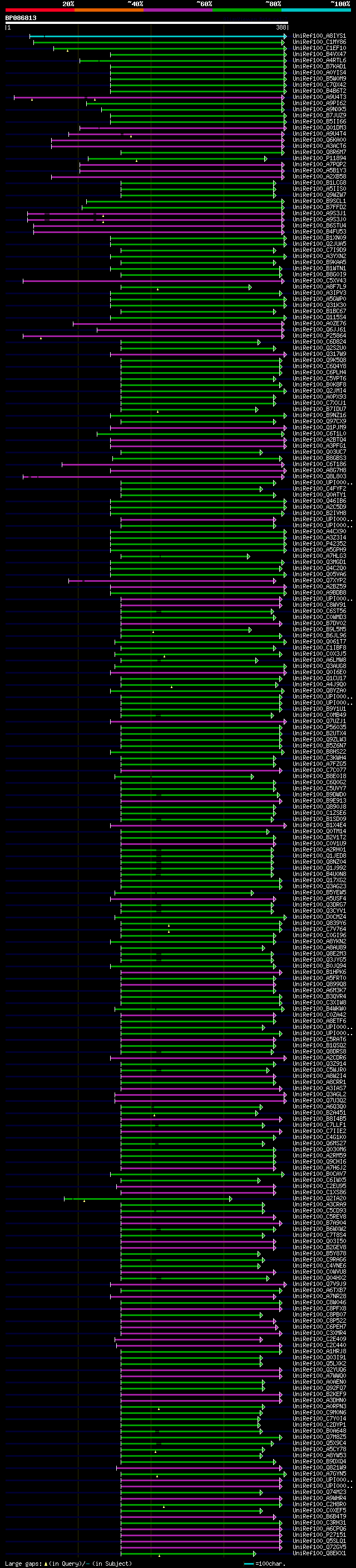The image size is (356, 1568).
Task: Select UniRef100_B6B4T9 label
Action: tap(319, 1516)
